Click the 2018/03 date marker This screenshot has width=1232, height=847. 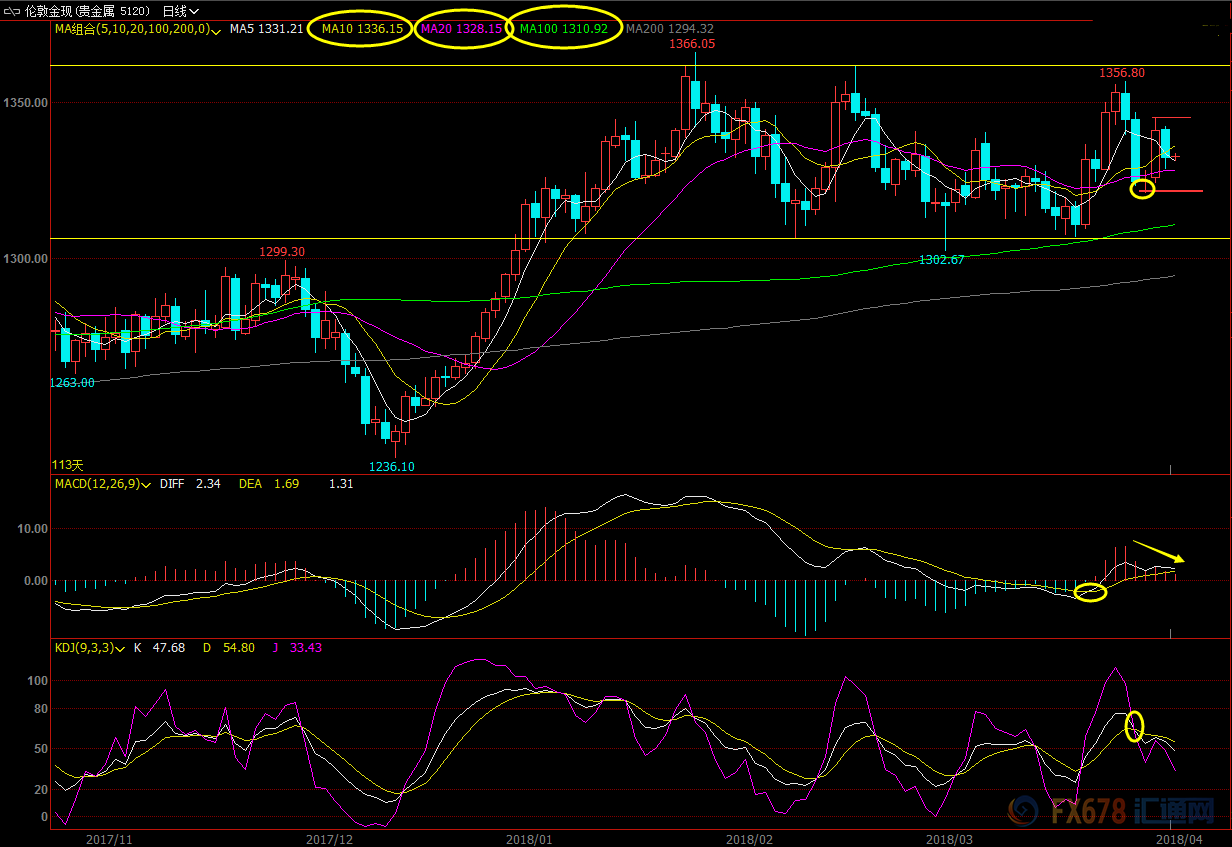click(x=949, y=839)
